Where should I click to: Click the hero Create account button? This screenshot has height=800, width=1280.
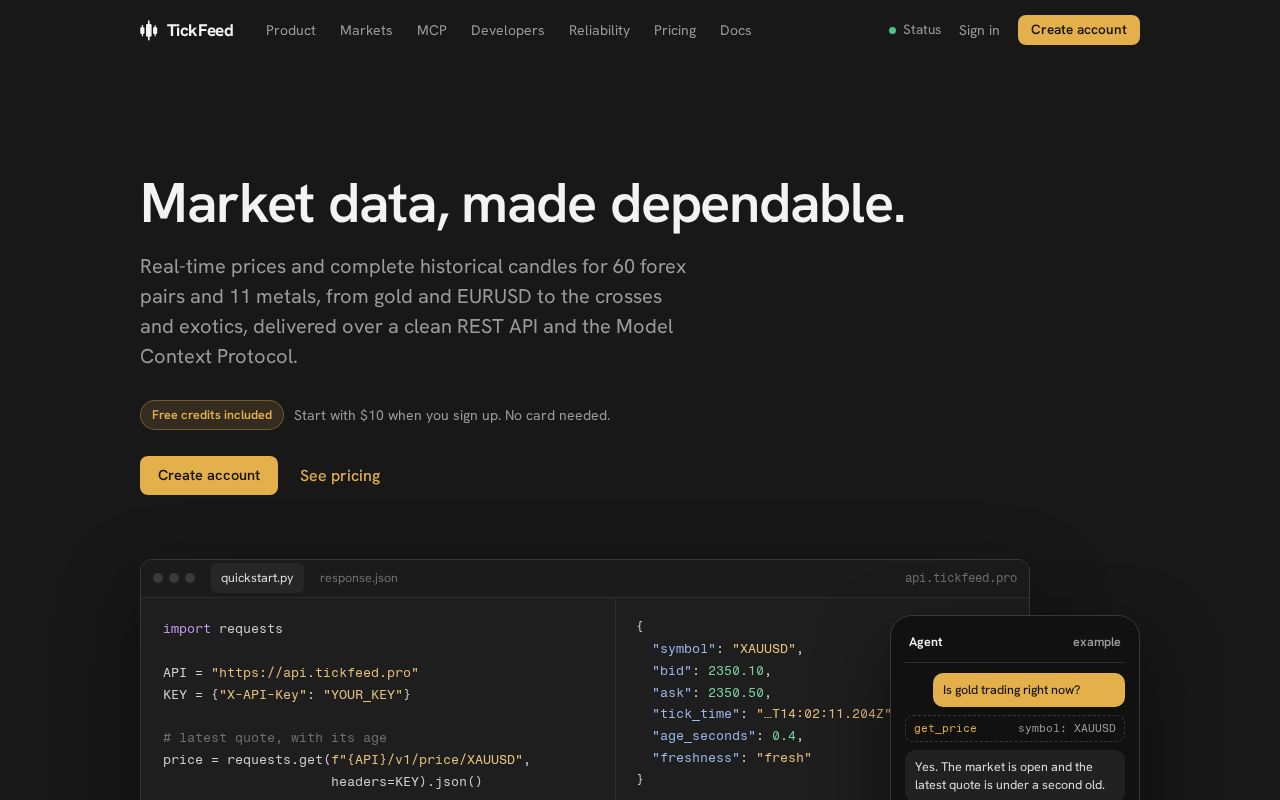click(x=209, y=475)
